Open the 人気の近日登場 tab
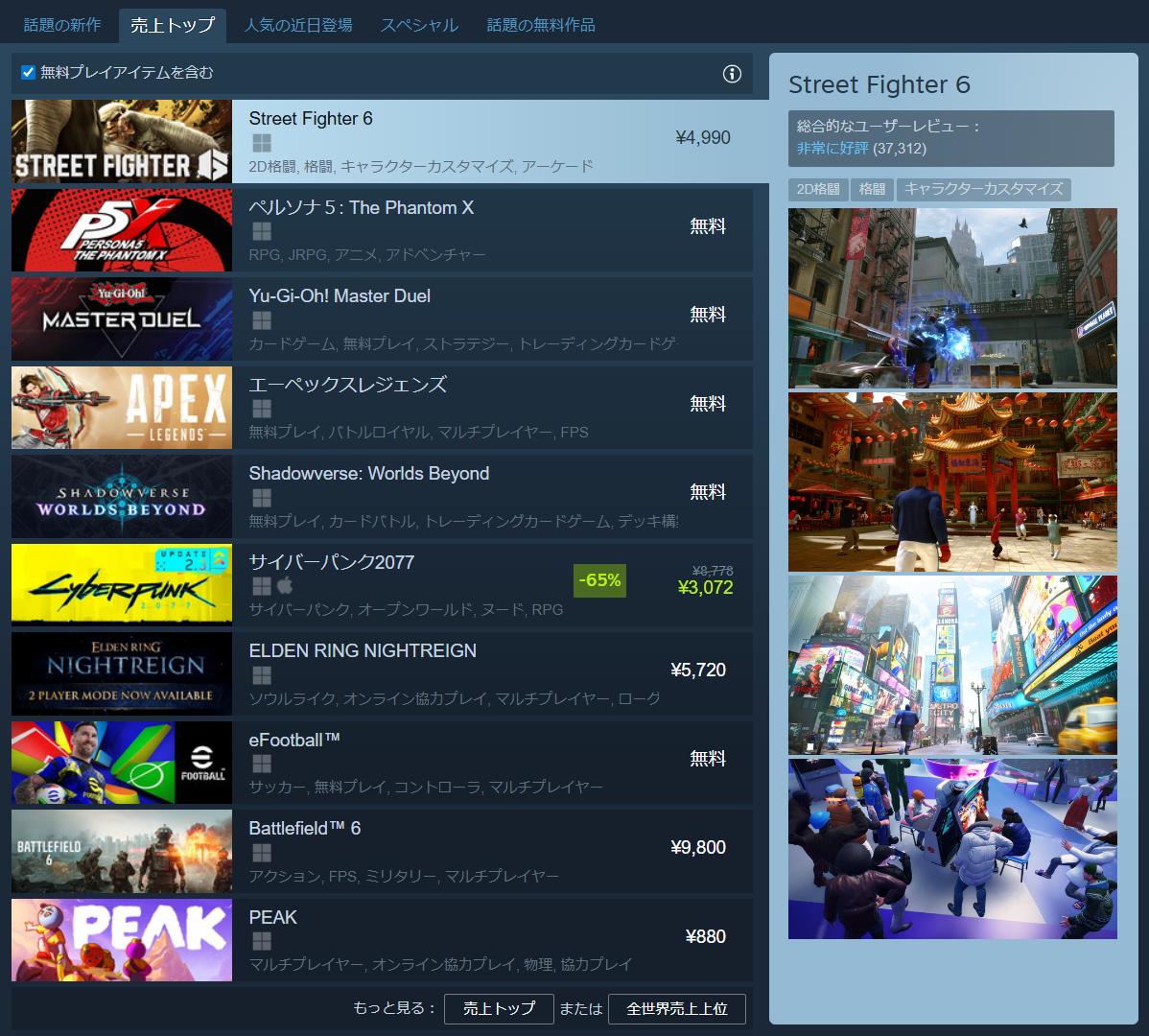 tap(297, 25)
